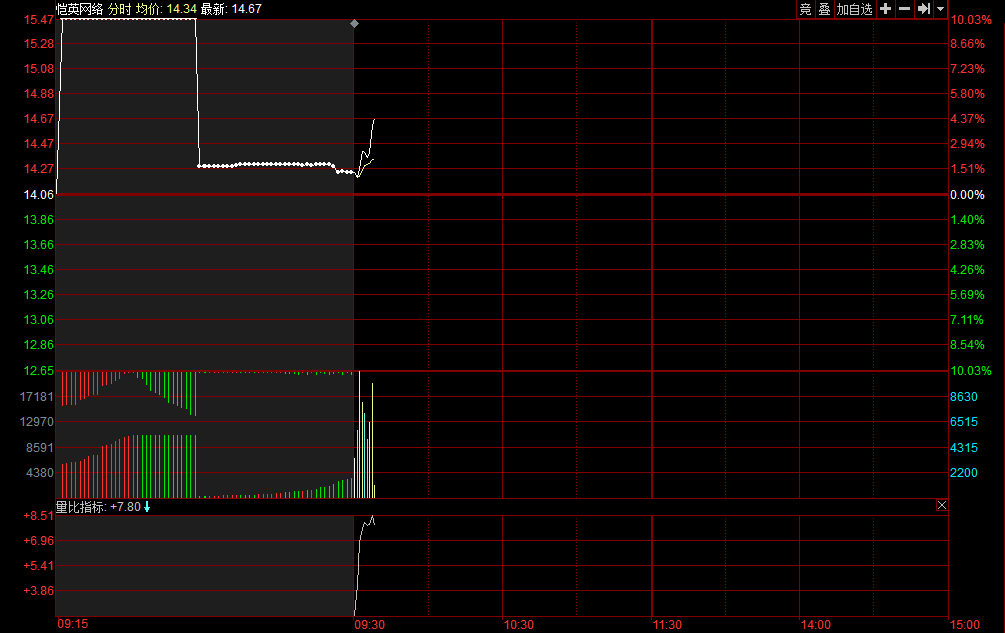The width and height of the screenshot is (1005, 633).
Task: Open the dropdown arrow at top-right corner
Action: 941,9
